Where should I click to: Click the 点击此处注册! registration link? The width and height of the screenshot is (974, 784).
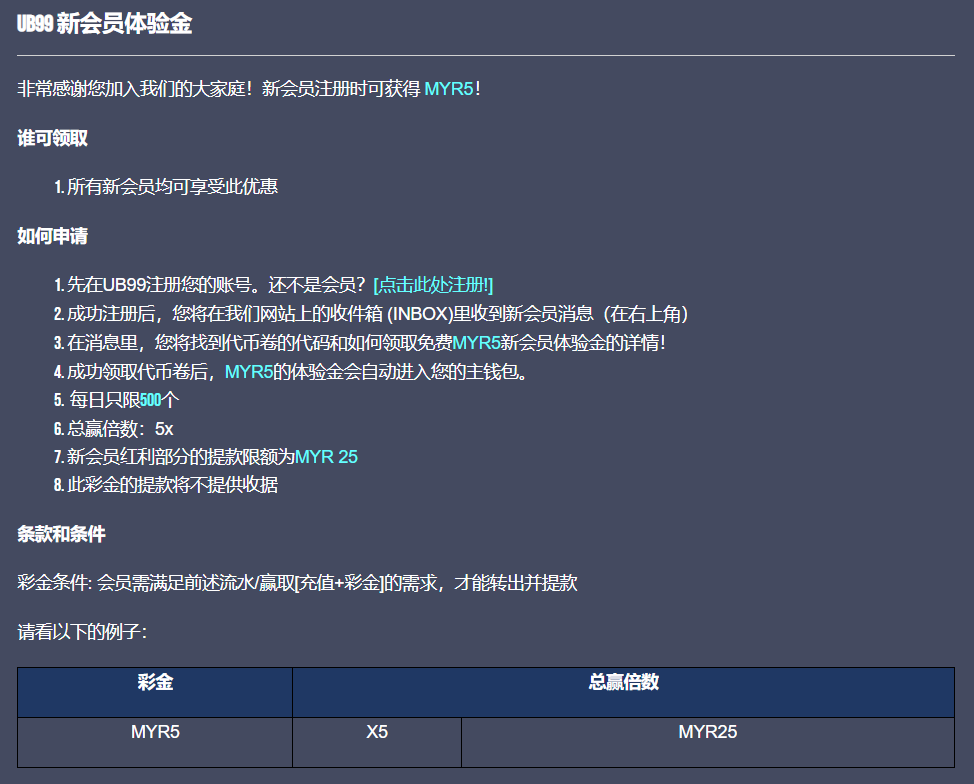[433, 285]
